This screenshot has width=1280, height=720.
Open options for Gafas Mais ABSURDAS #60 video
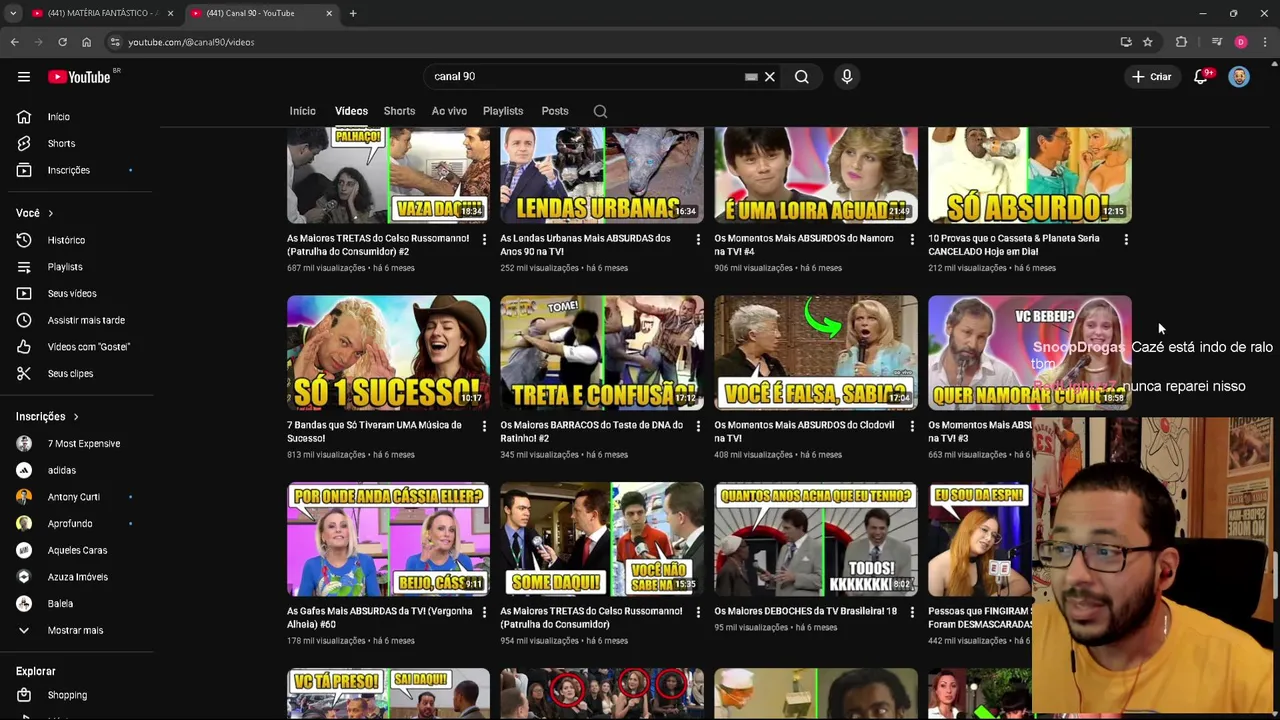(484, 612)
